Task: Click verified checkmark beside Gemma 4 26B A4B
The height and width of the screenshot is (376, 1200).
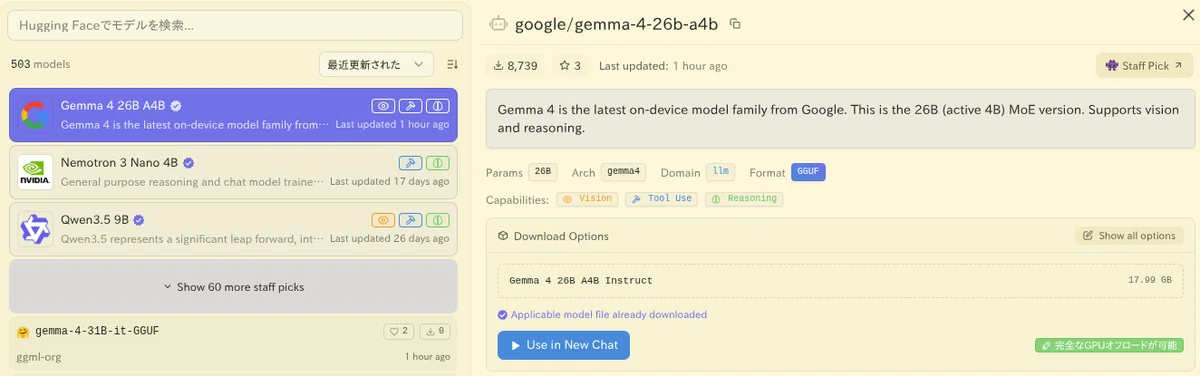Action: [x=176, y=105]
